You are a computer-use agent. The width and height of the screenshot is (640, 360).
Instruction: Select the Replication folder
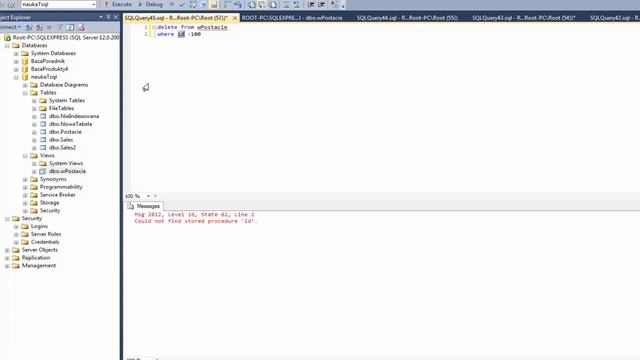[x=36, y=258]
